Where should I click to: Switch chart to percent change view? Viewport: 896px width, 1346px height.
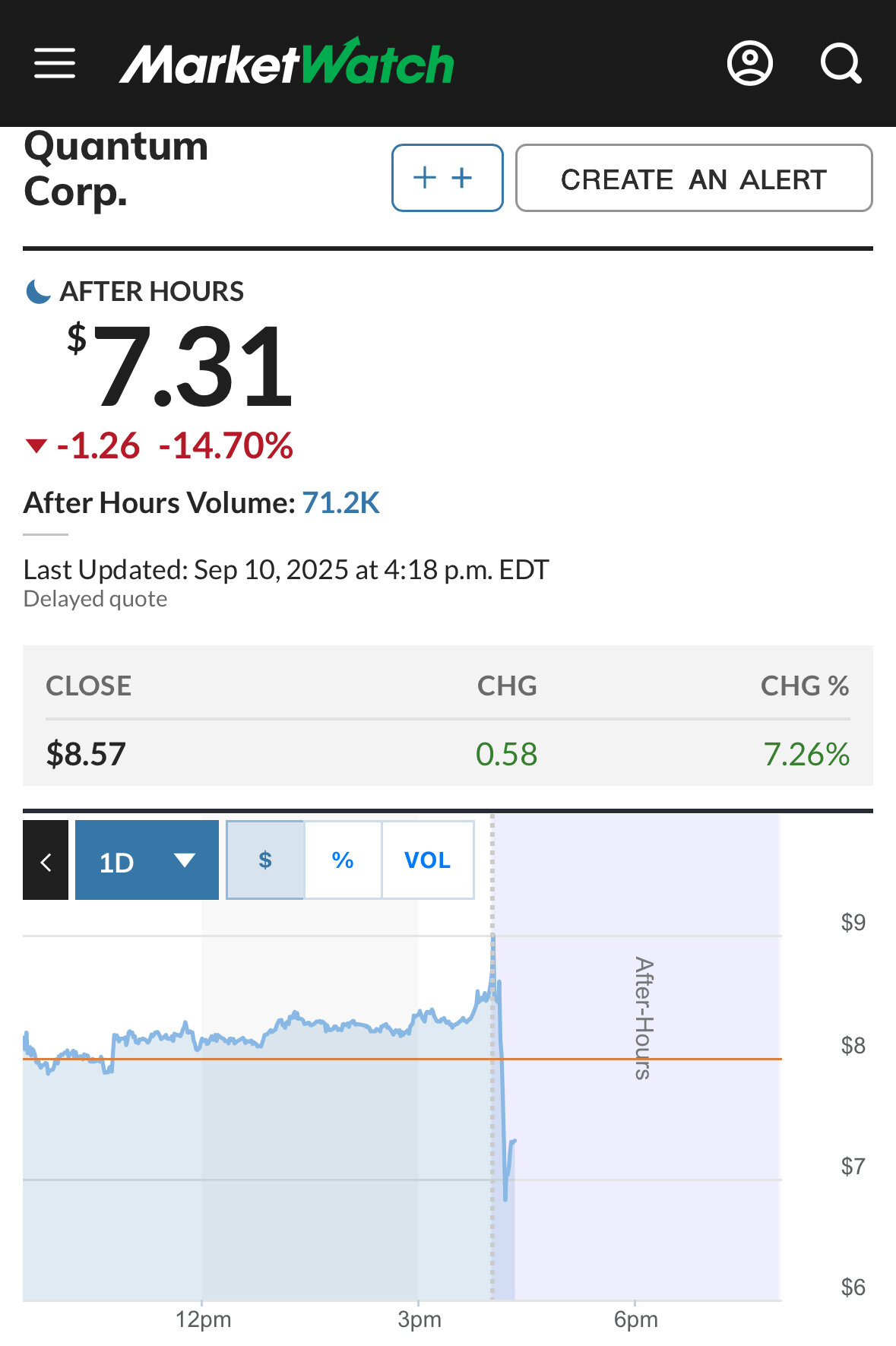coord(343,860)
